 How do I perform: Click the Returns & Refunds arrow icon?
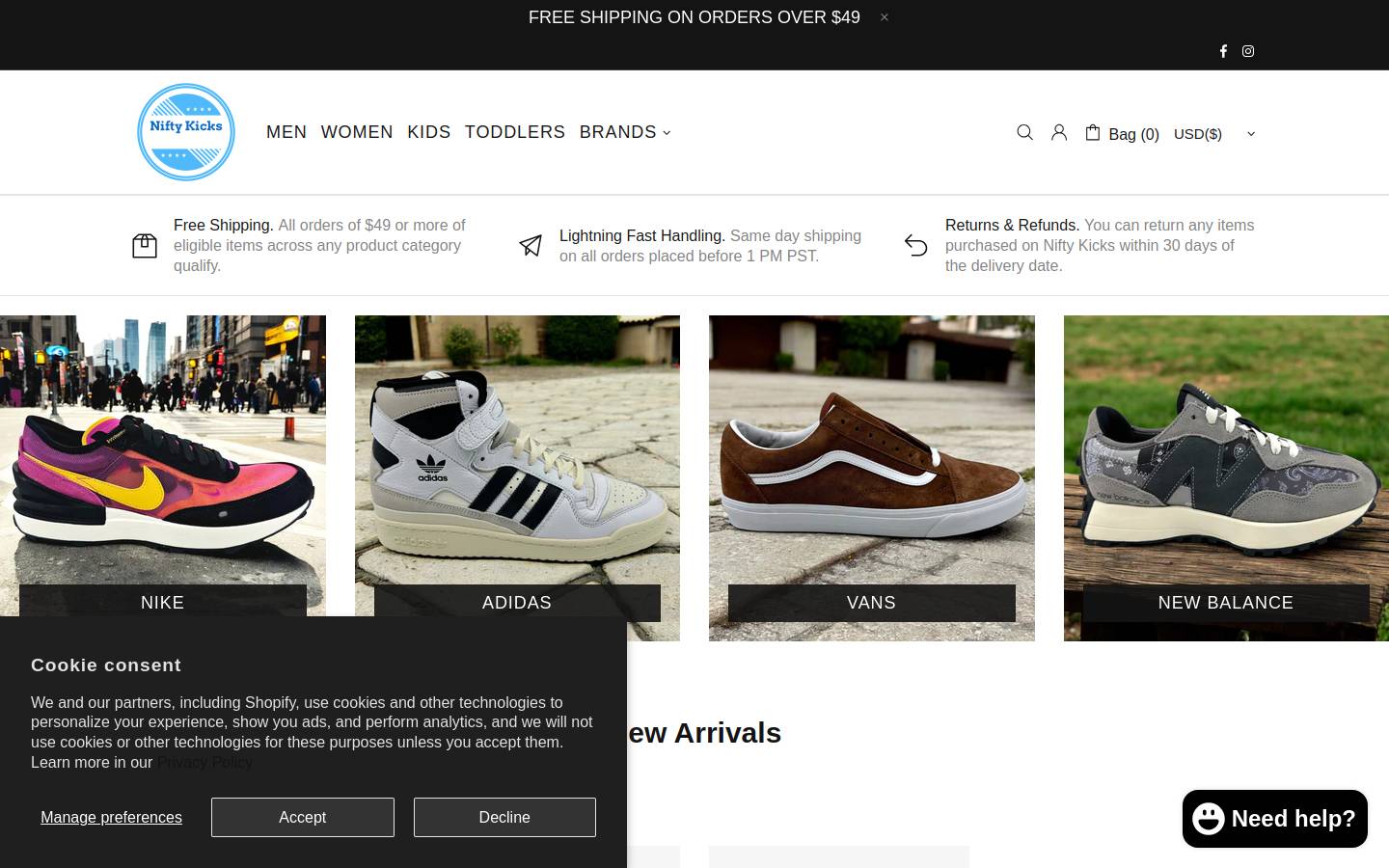pos(916,246)
